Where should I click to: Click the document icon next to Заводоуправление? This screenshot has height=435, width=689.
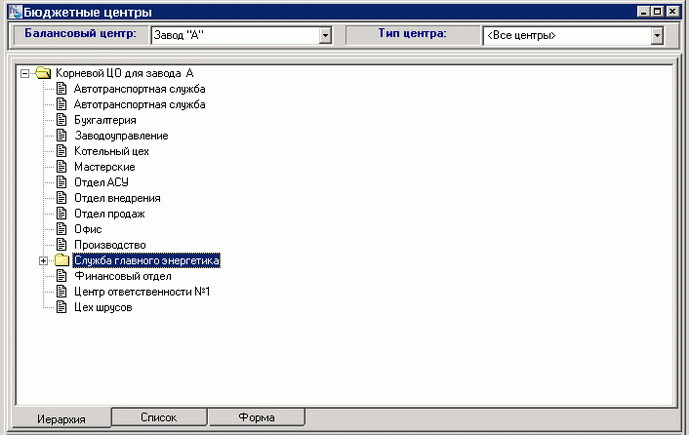[62, 135]
